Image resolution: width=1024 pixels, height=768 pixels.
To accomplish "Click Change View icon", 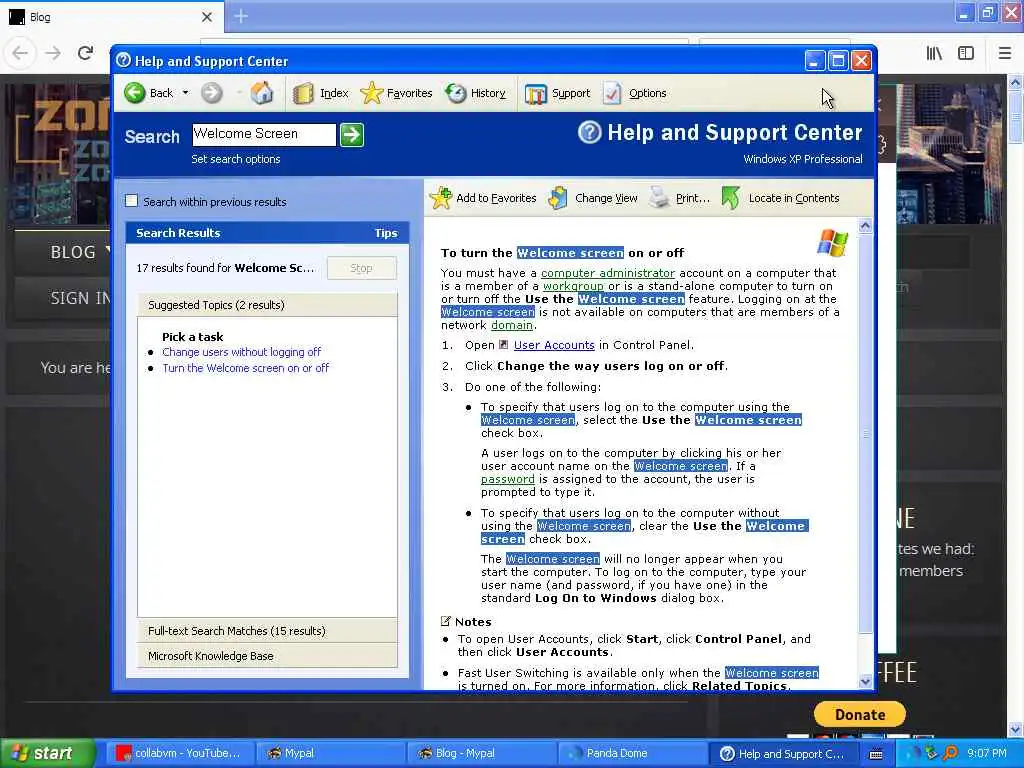I will coord(558,198).
